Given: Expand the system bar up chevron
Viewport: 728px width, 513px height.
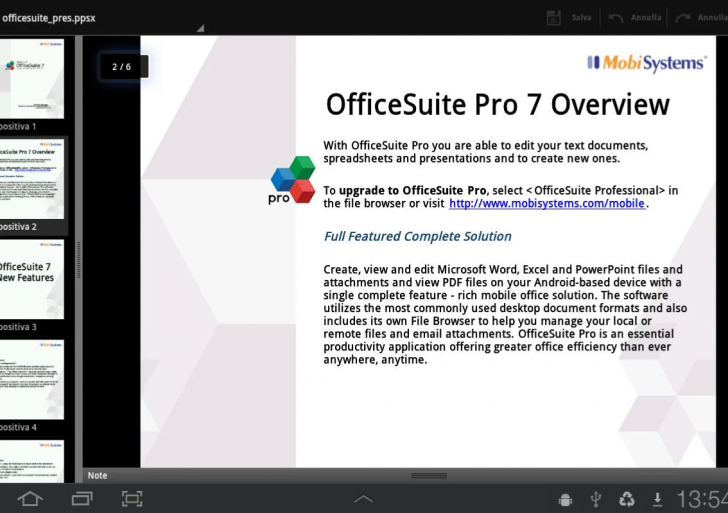Looking at the screenshot, I should point(364,499).
